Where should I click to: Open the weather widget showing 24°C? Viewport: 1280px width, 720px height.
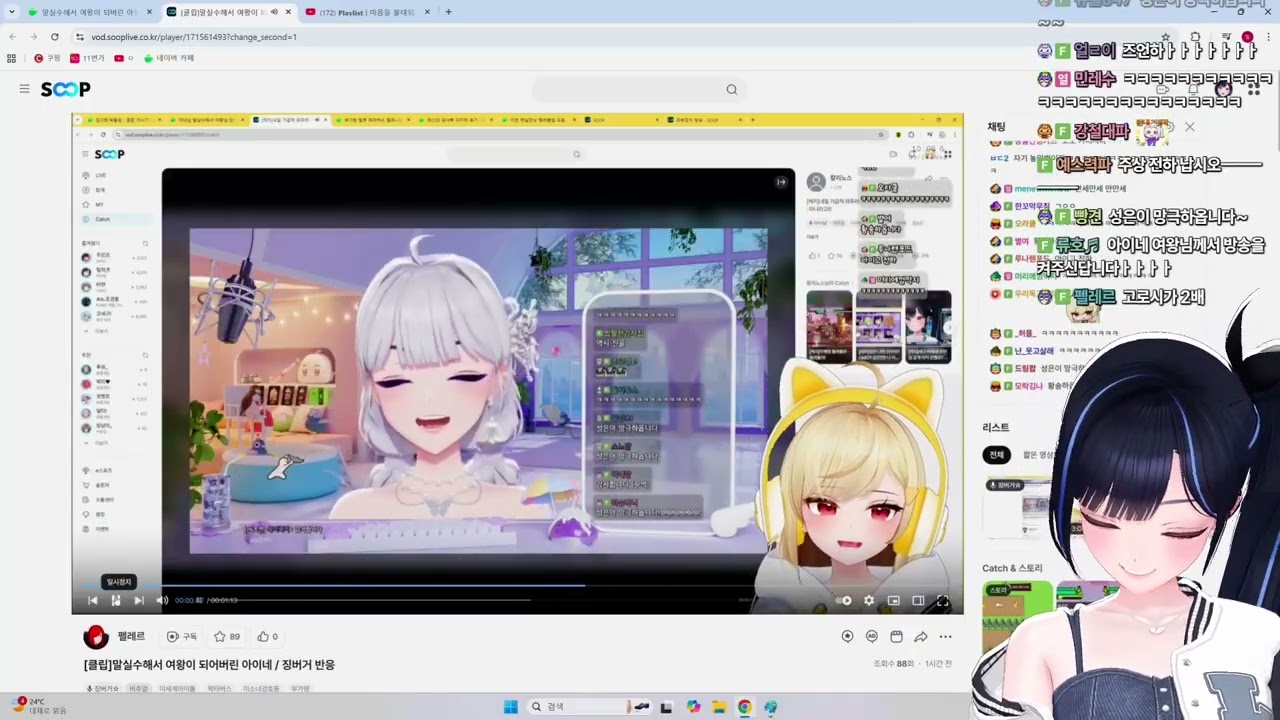point(40,706)
